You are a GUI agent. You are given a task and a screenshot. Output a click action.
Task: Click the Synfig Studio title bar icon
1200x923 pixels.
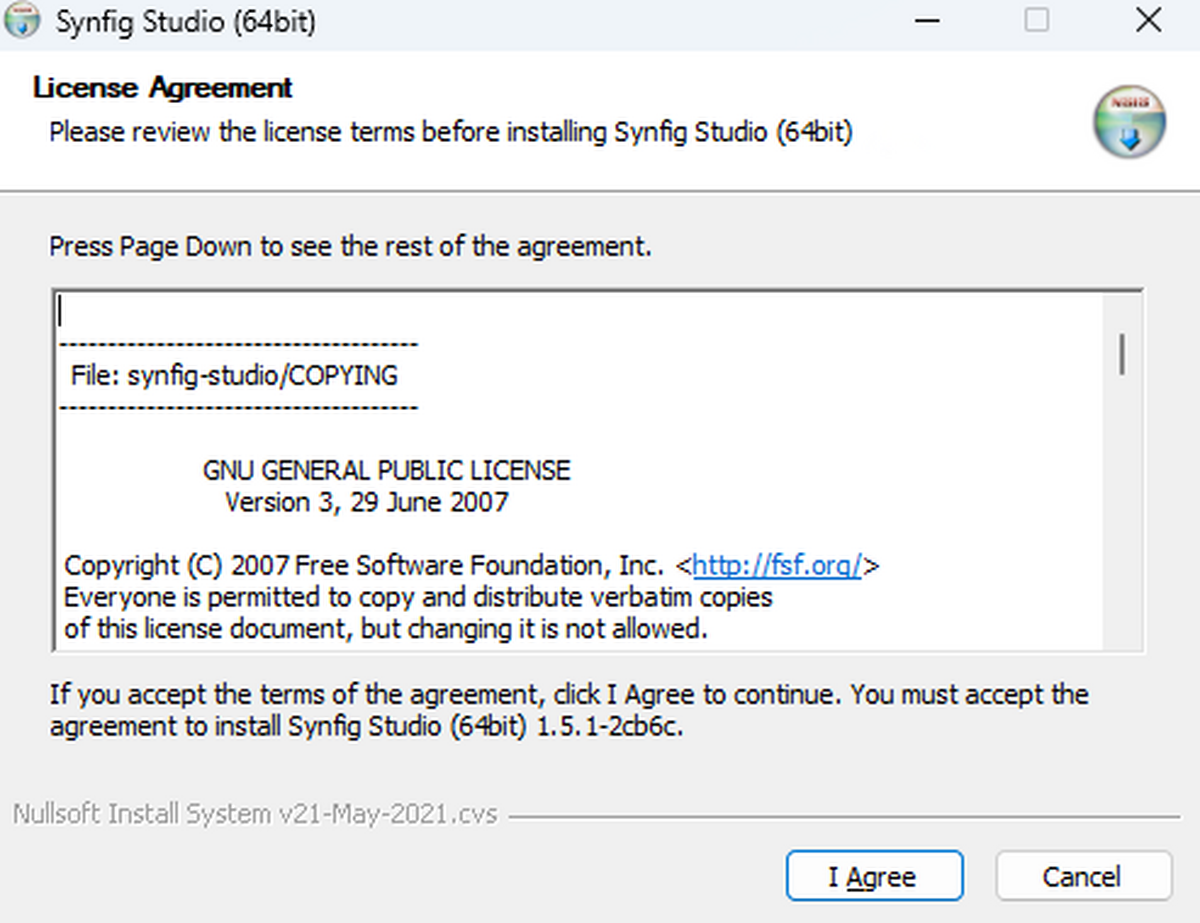[x=23, y=21]
